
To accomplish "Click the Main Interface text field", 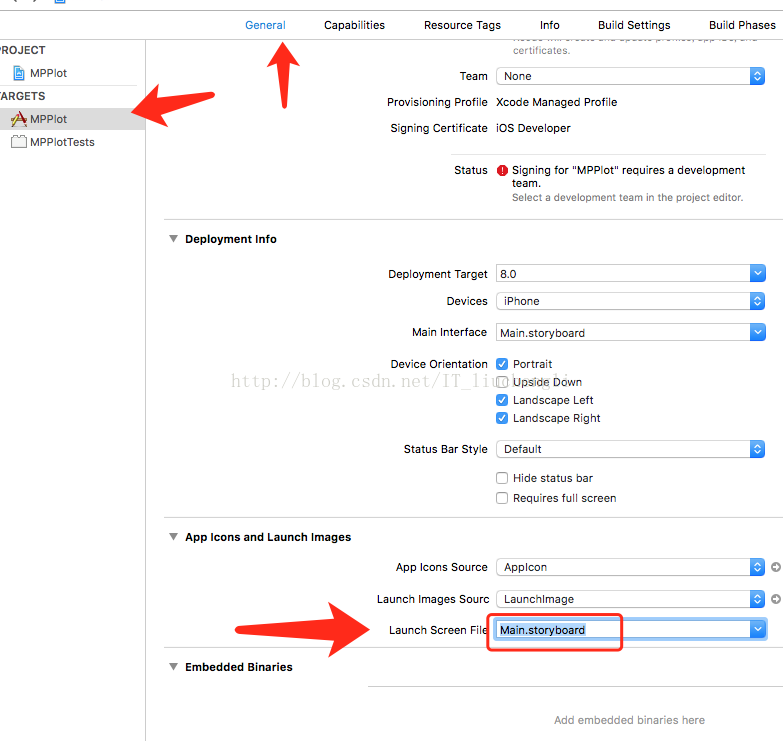I will tap(623, 333).
